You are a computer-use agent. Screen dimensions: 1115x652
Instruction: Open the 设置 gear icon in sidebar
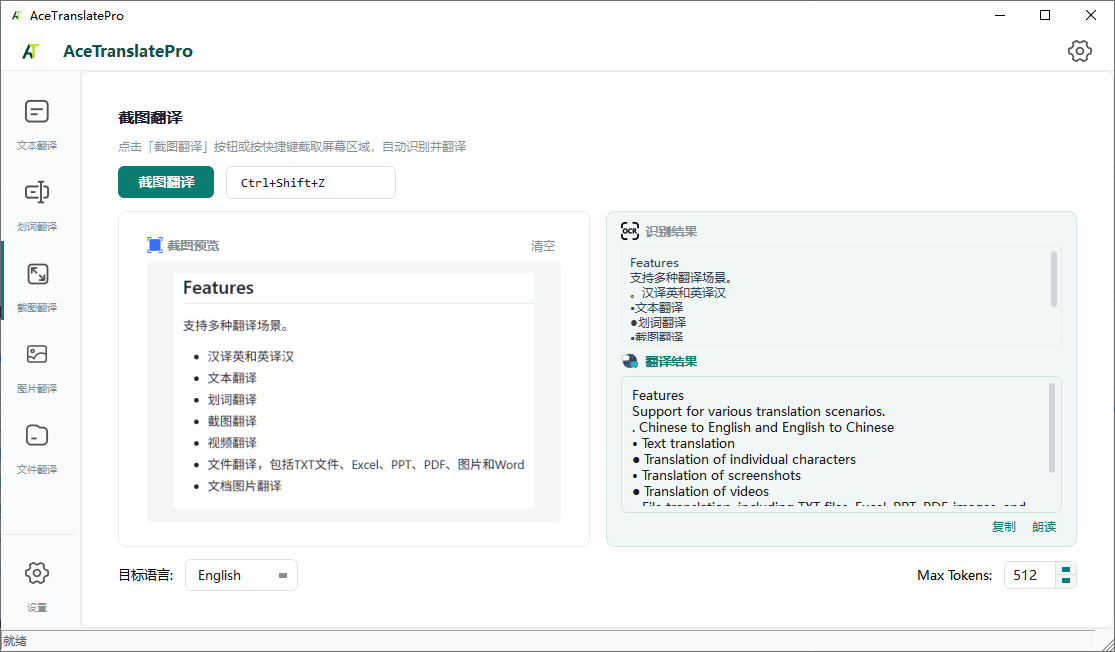coord(37,573)
